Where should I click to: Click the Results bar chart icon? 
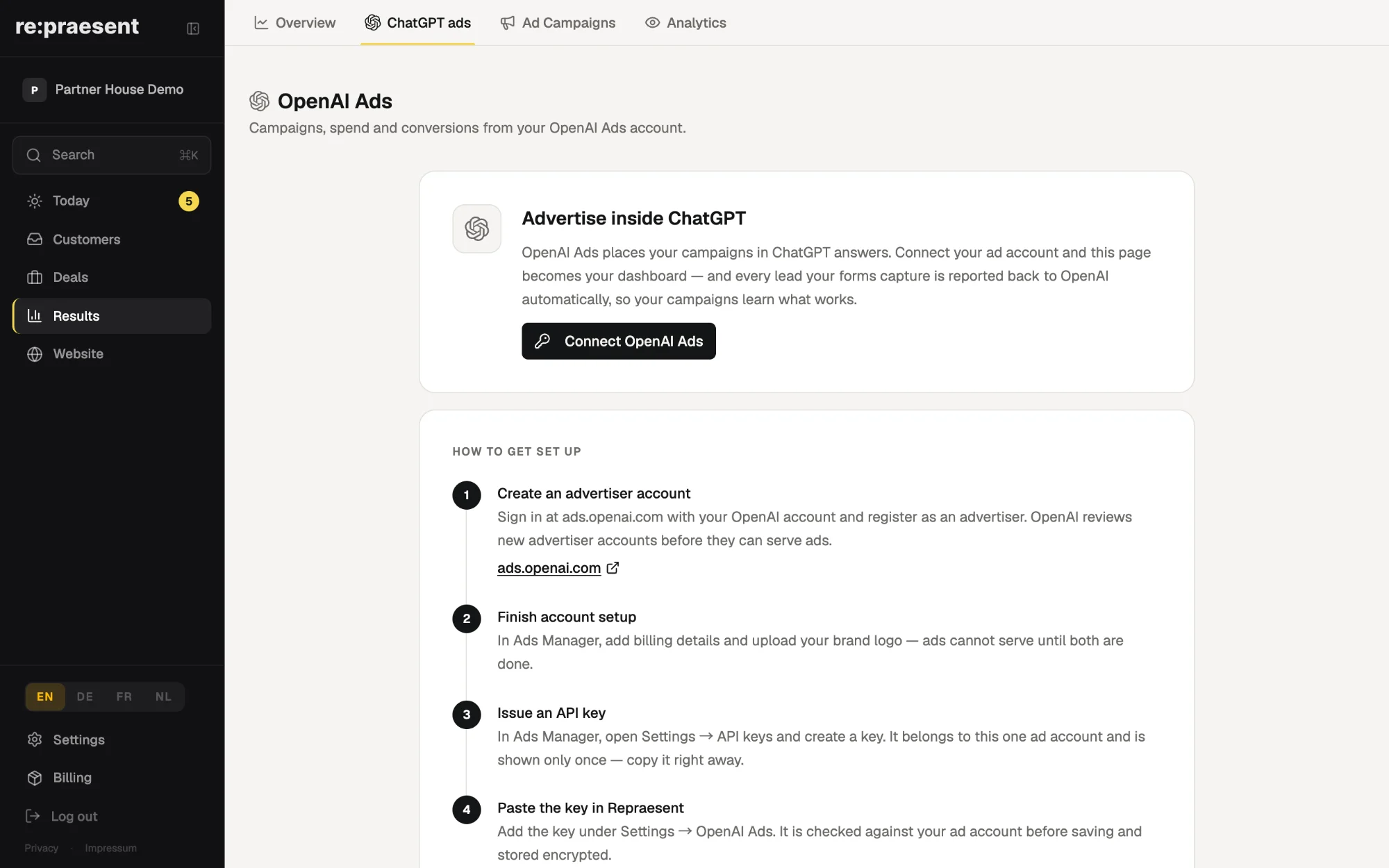(x=35, y=316)
